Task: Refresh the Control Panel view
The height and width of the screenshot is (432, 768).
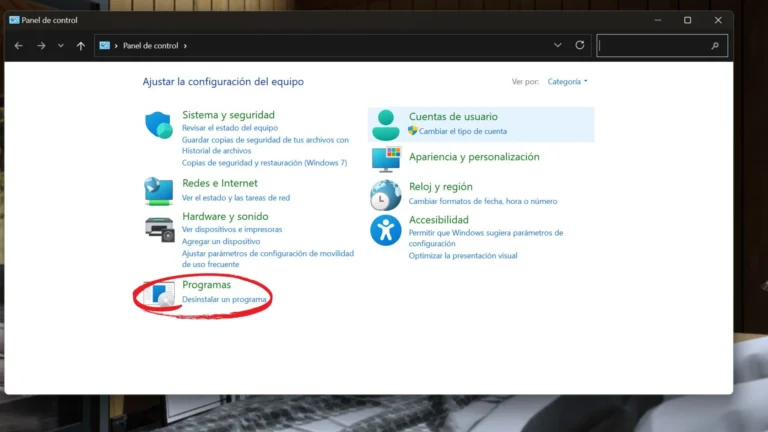Action: click(579, 45)
